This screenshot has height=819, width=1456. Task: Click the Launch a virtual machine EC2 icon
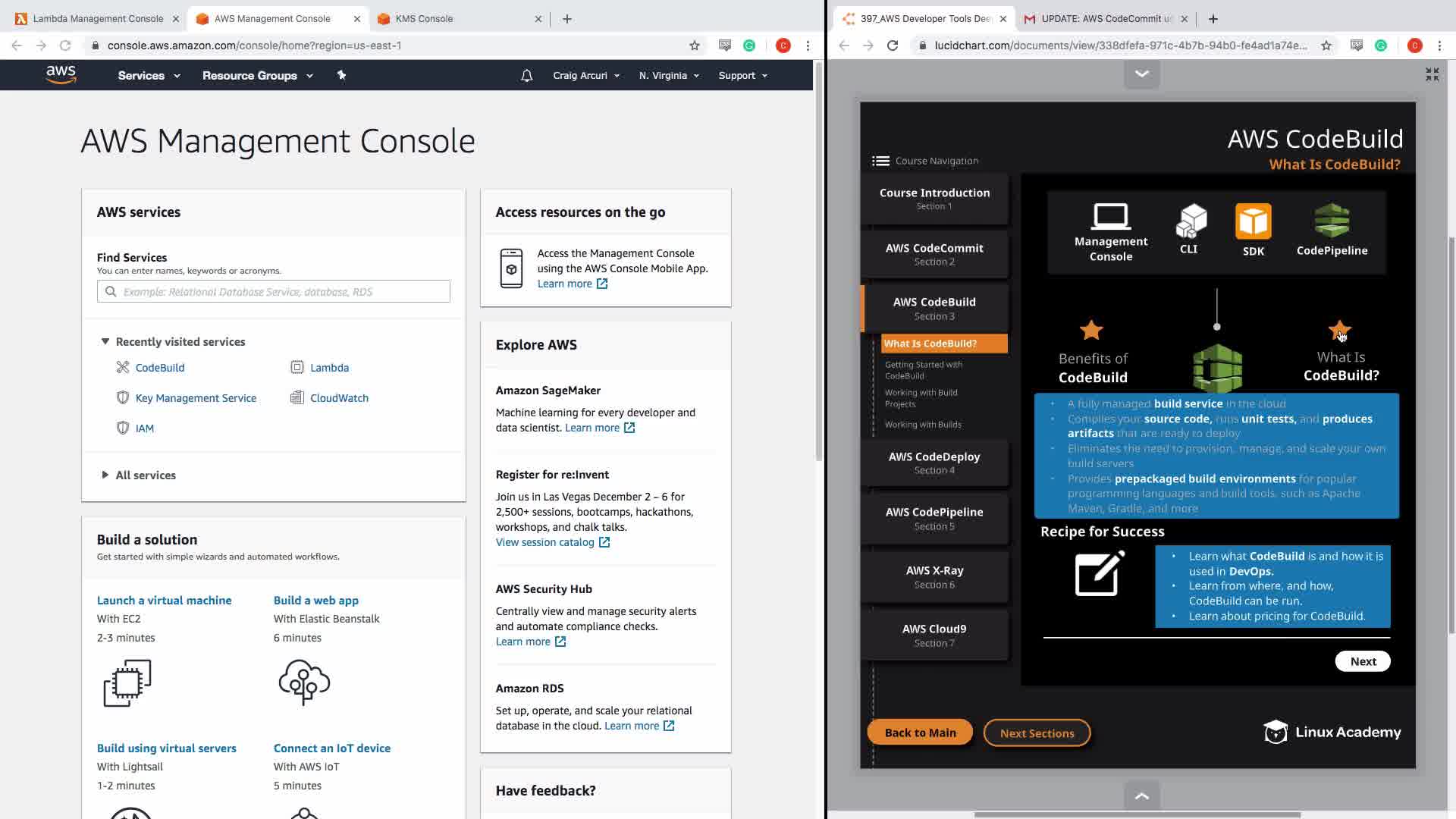[x=127, y=682]
